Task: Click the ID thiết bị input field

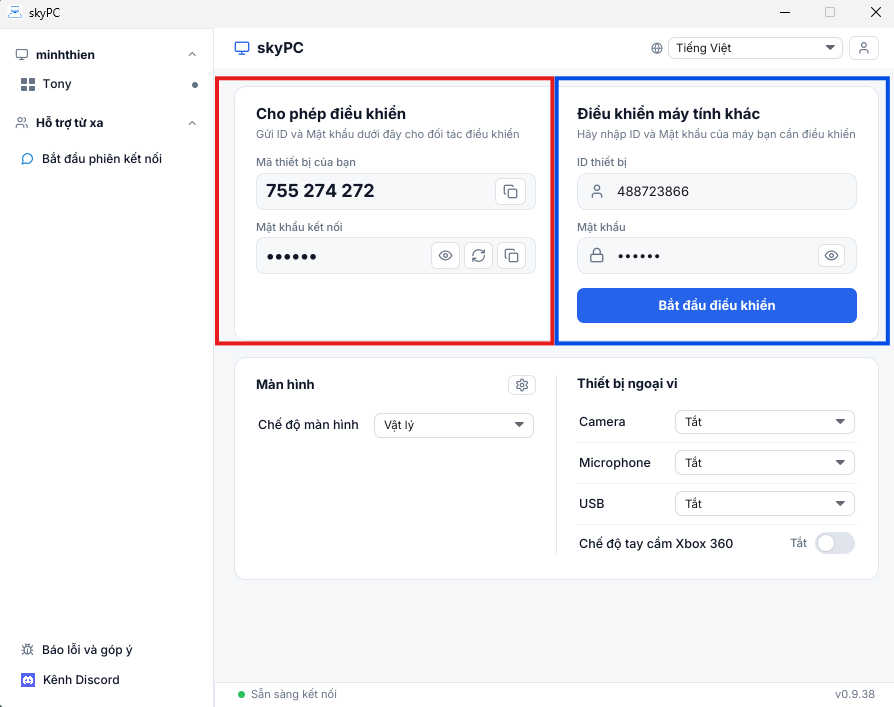Action: click(717, 192)
